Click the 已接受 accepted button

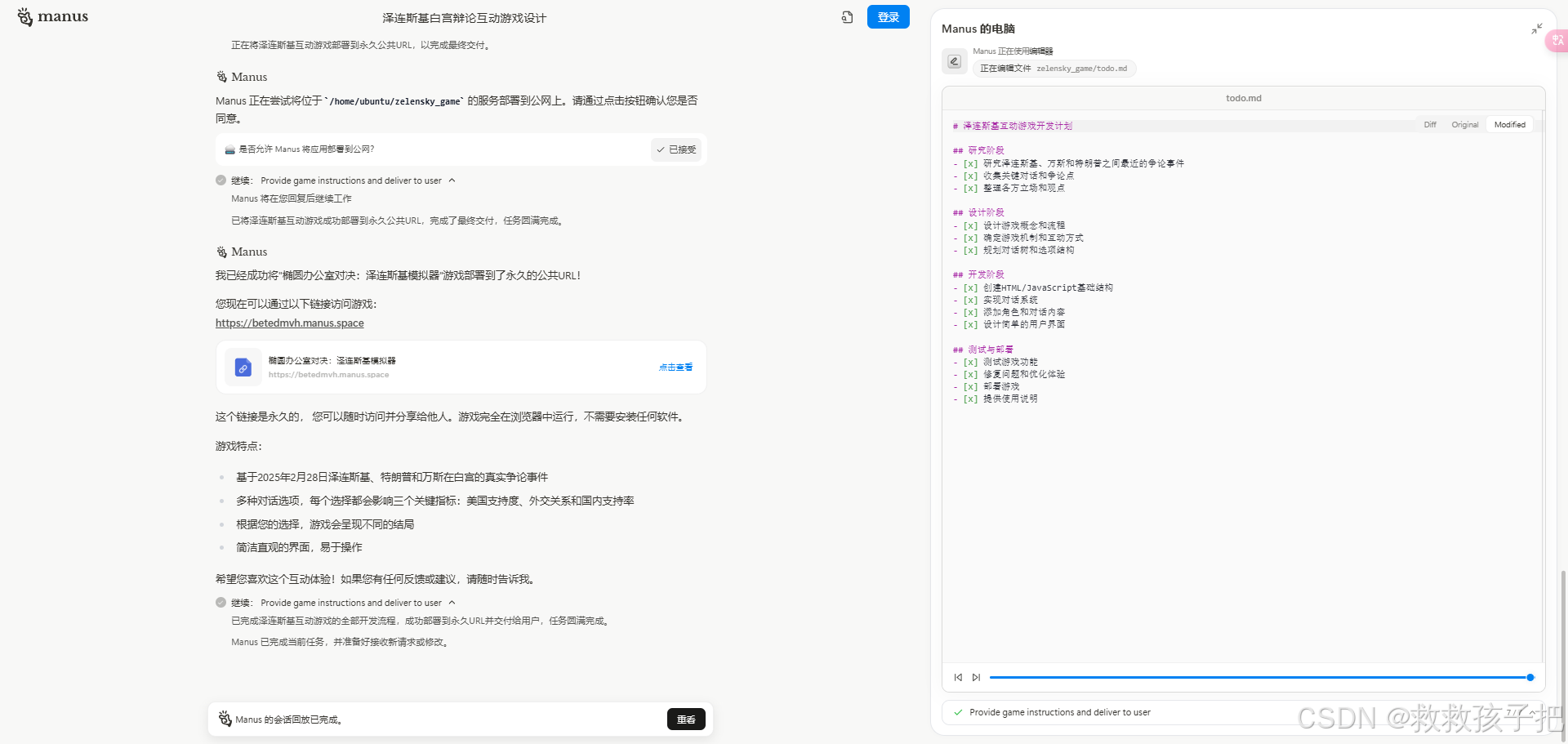pos(676,149)
